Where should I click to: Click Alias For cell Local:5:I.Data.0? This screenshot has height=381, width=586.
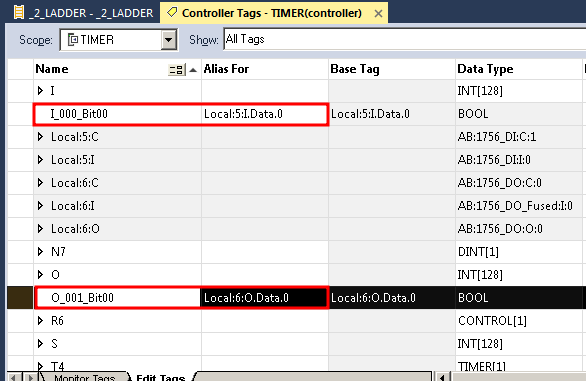[265, 114]
